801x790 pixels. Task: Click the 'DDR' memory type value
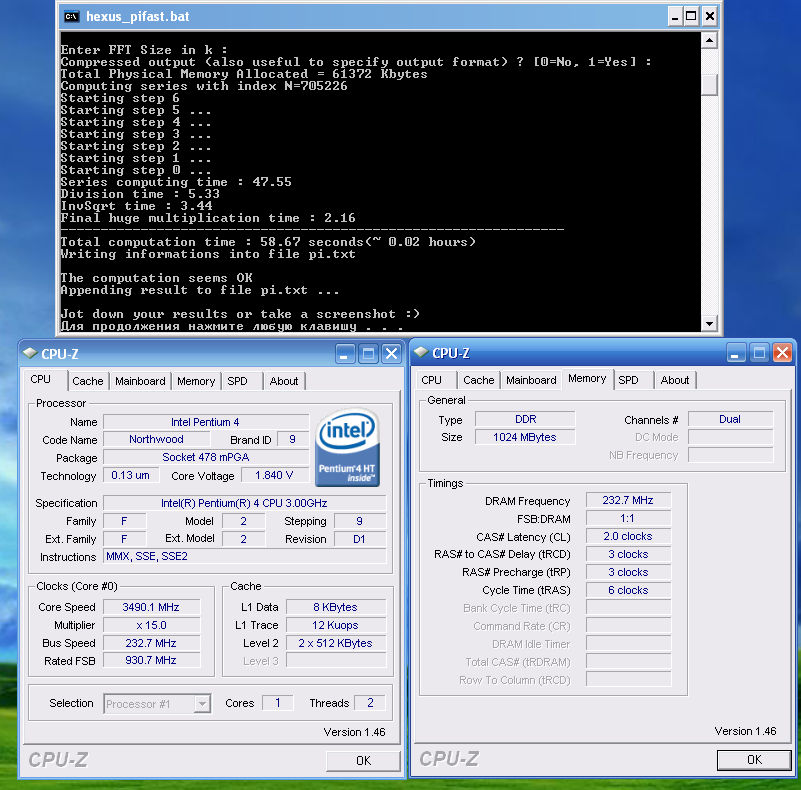tap(525, 420)
